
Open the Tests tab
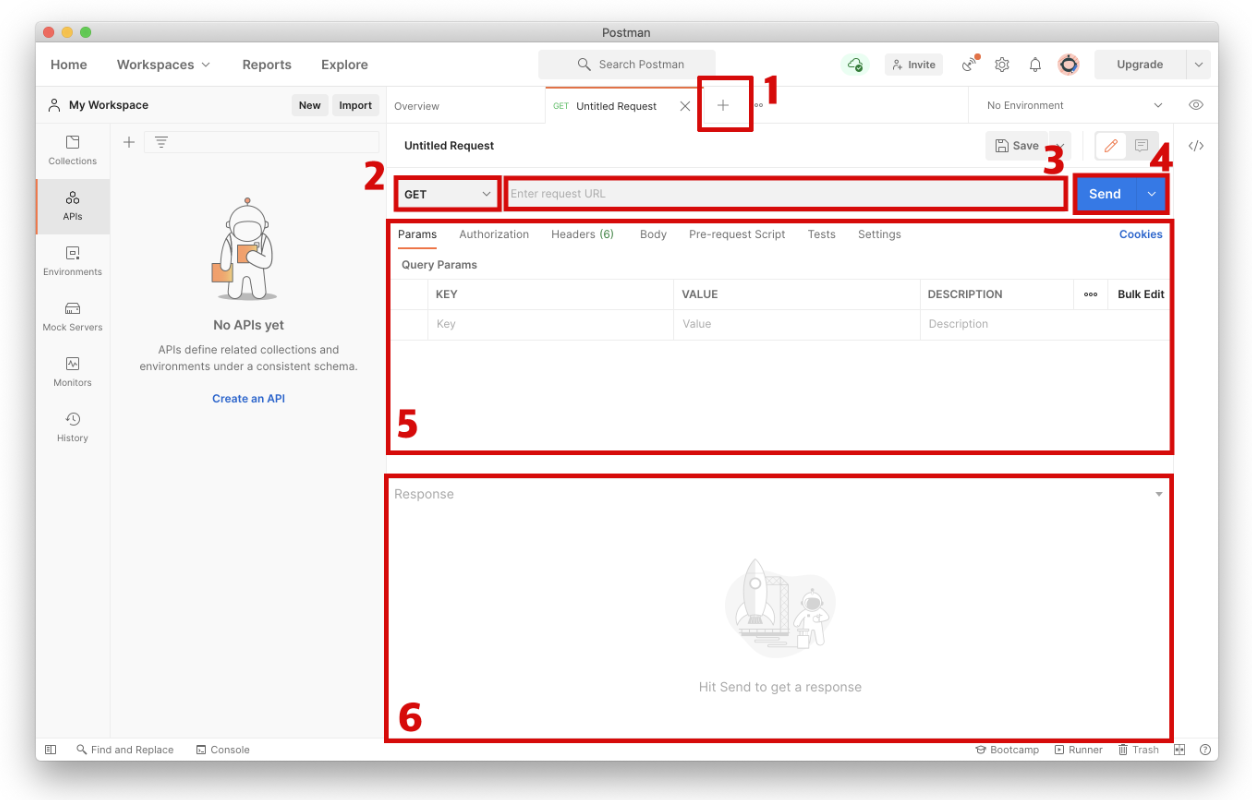click(821, 234)
